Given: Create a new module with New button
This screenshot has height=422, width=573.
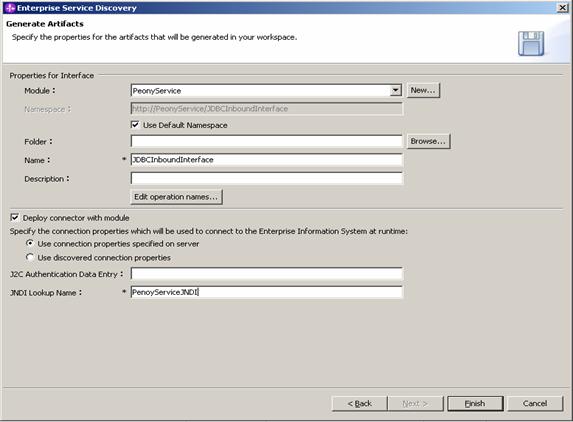Looking at the screenshot, I should (x=423, y=90).
